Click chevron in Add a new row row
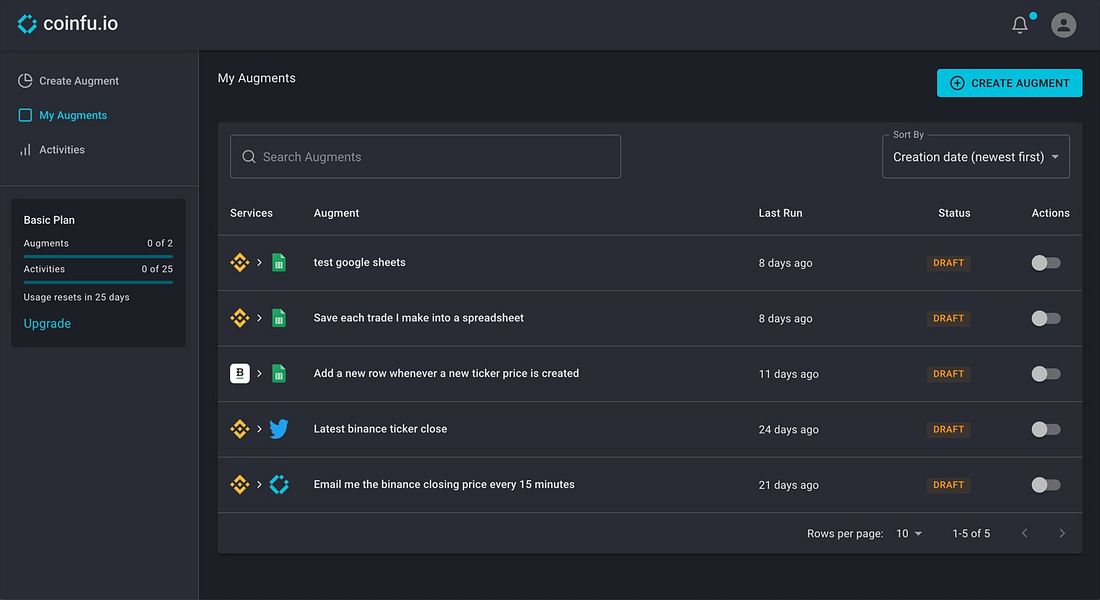Image resolution: width=1100 pixels, height=600 pixels. [259, 373]
